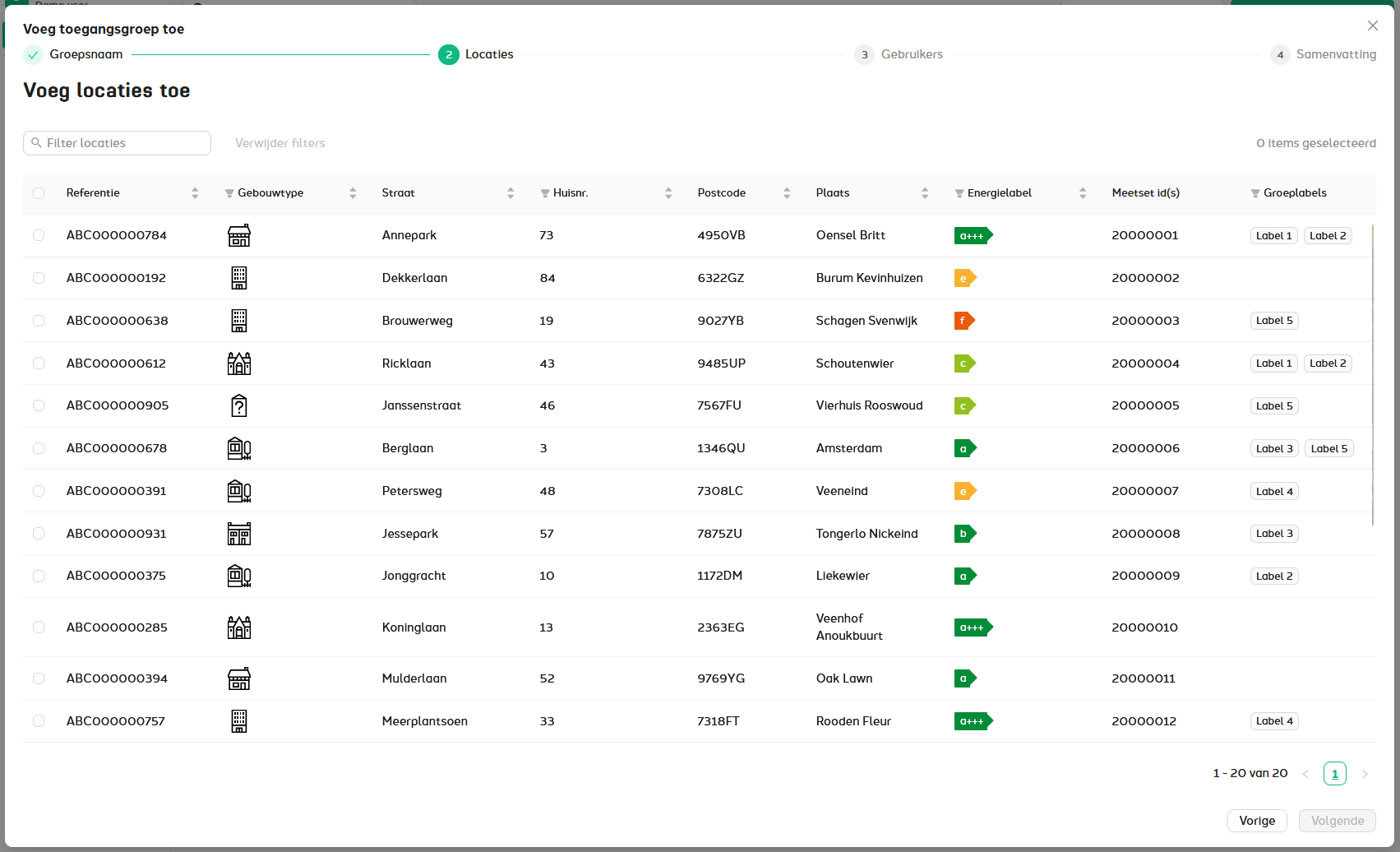This screenshot has width=1400, height=852.
Task: Click the Huisnr. filter funnel icon
Action: 545,193
